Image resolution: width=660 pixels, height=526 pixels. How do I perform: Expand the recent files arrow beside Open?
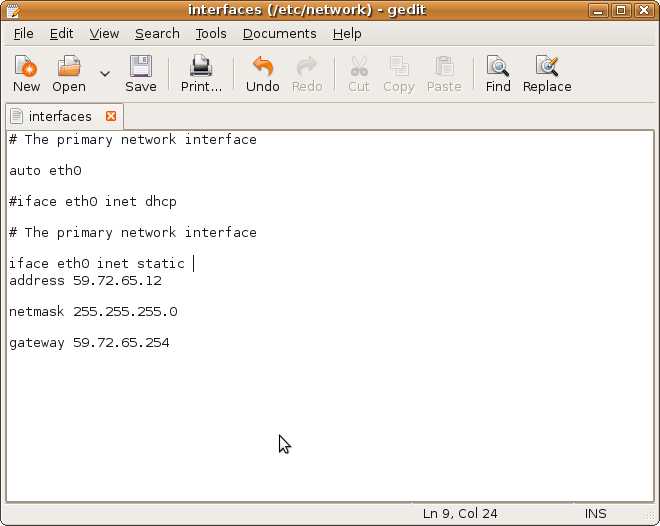(x=105, y=74)
